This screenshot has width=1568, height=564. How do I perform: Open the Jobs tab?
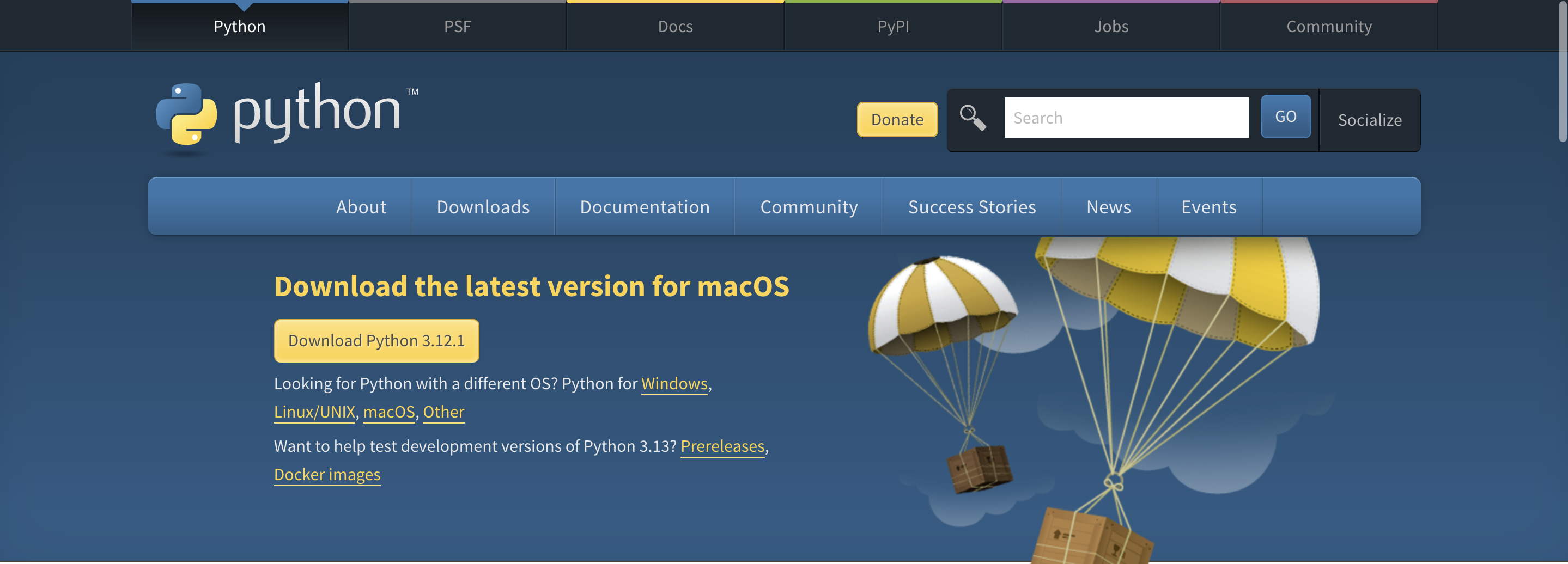tap(1111, 26)
